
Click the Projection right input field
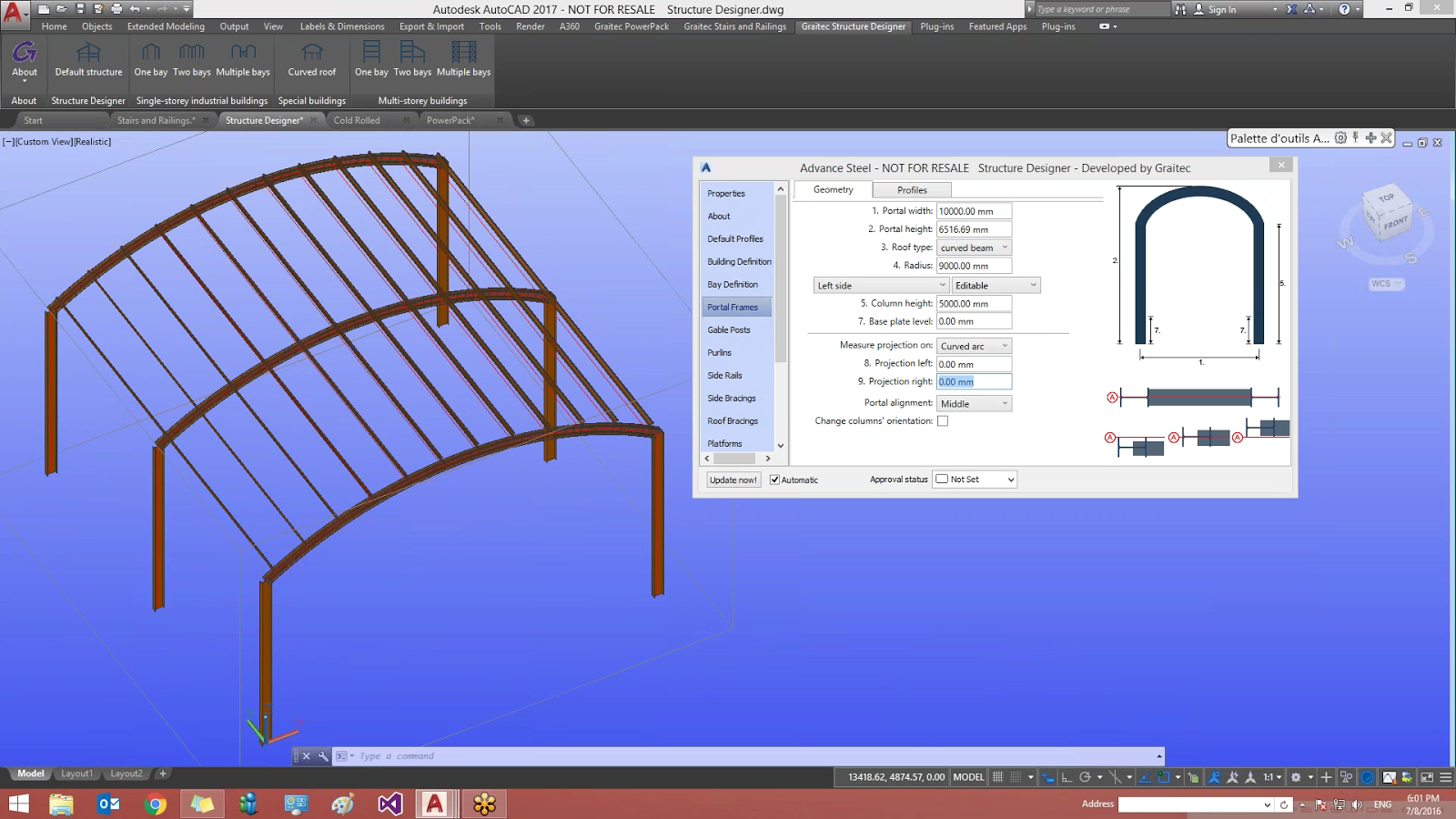click(x=974, y=381)
